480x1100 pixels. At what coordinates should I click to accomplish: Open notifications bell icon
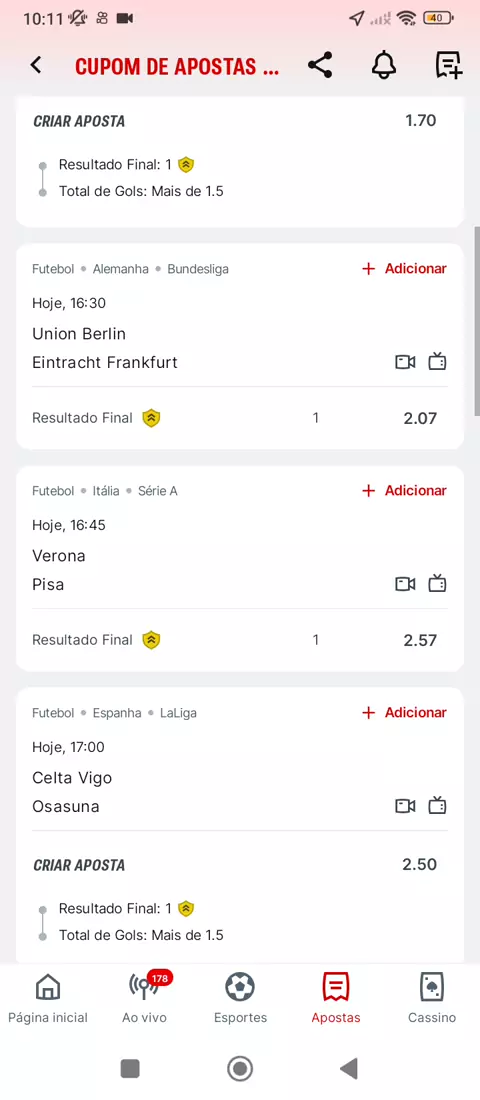[x=383, y=65]
